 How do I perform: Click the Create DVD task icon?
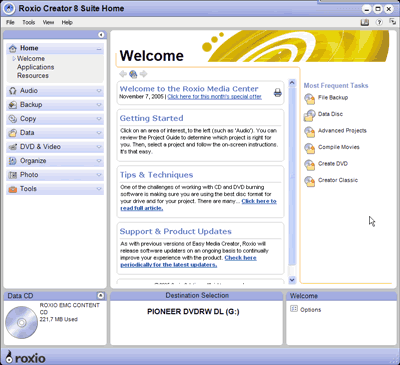pos(310,165)
